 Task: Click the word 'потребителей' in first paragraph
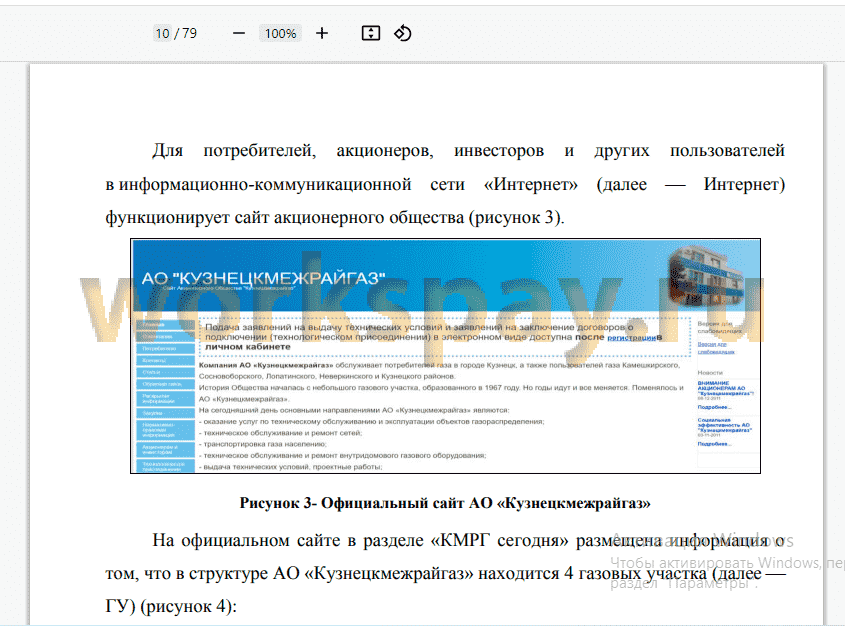click(x=259, y=150)
